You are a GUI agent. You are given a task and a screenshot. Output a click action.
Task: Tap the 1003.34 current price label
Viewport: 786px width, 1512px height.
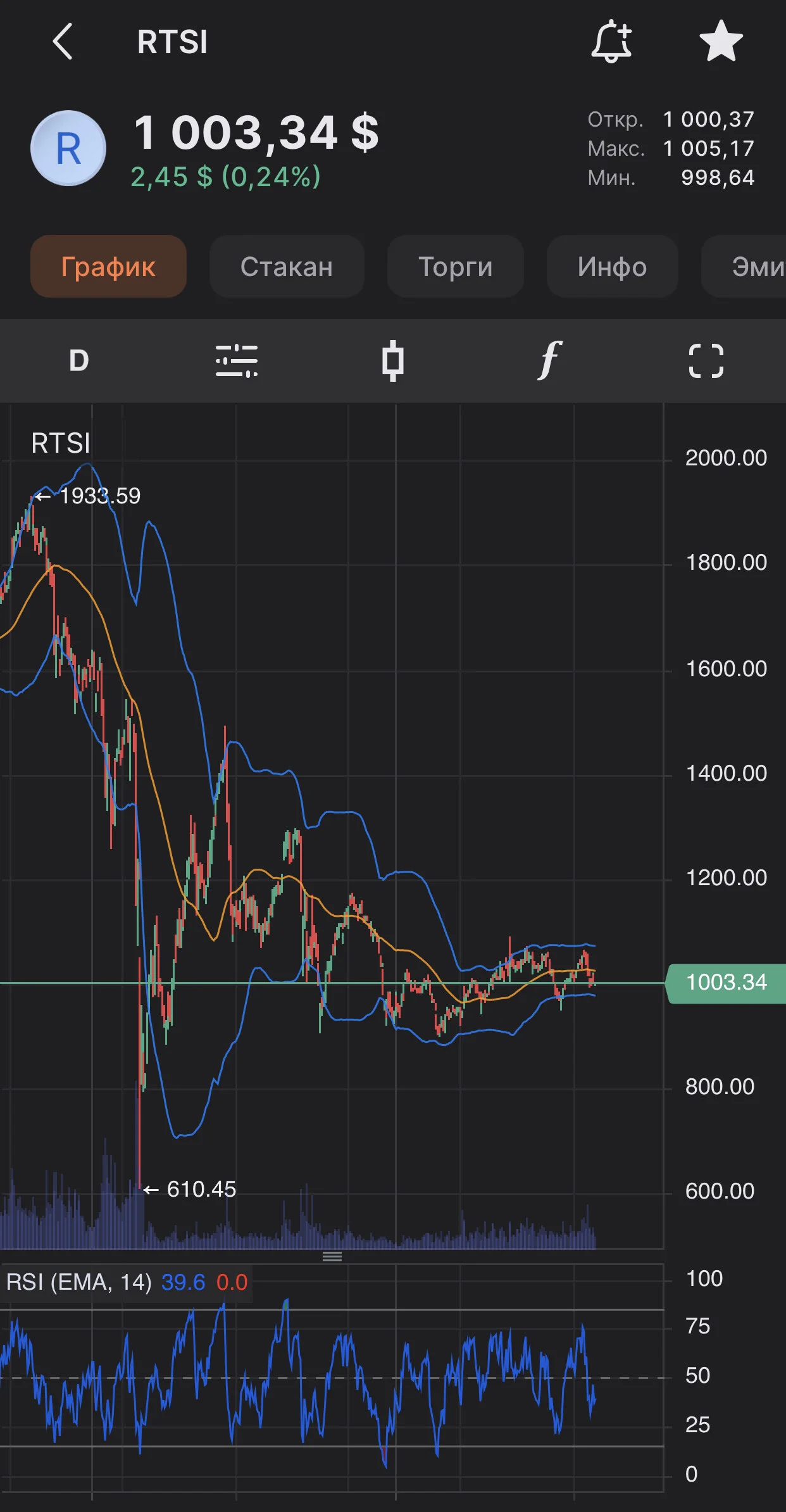(726, 983)
